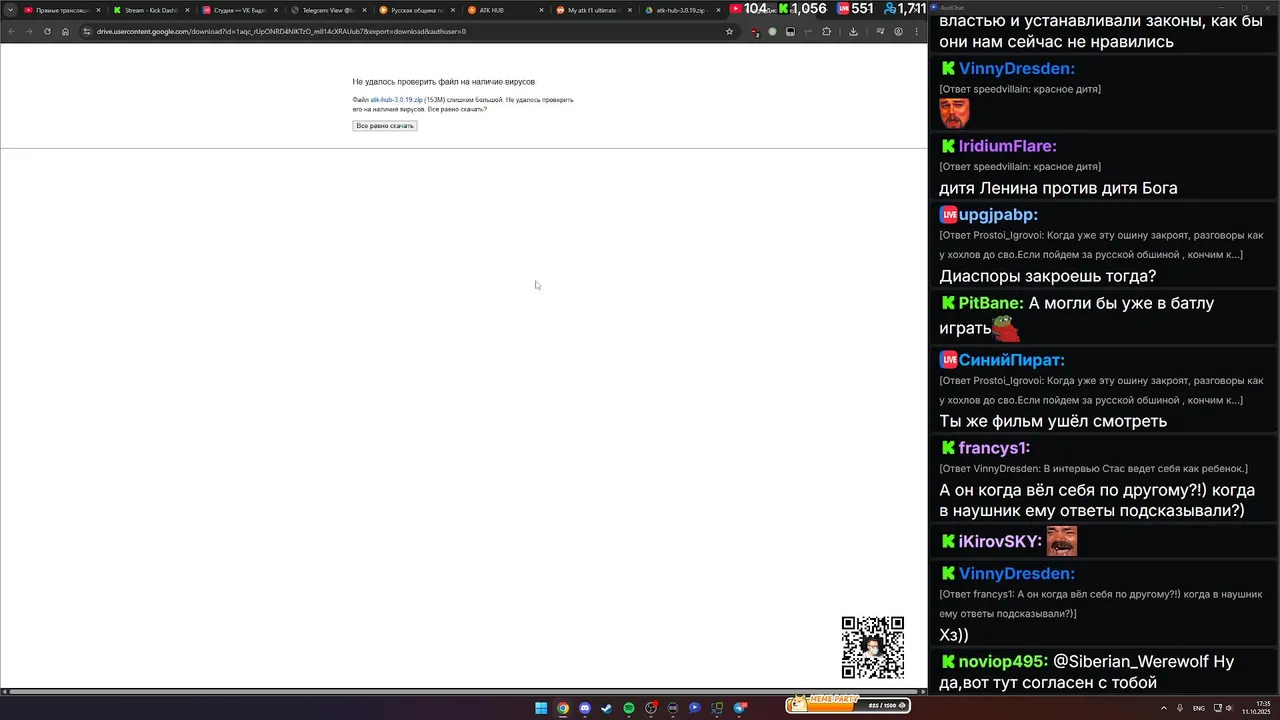1280x720 pixels.
Task: Click username PitBane in chat
Action: tap(991, 303)
